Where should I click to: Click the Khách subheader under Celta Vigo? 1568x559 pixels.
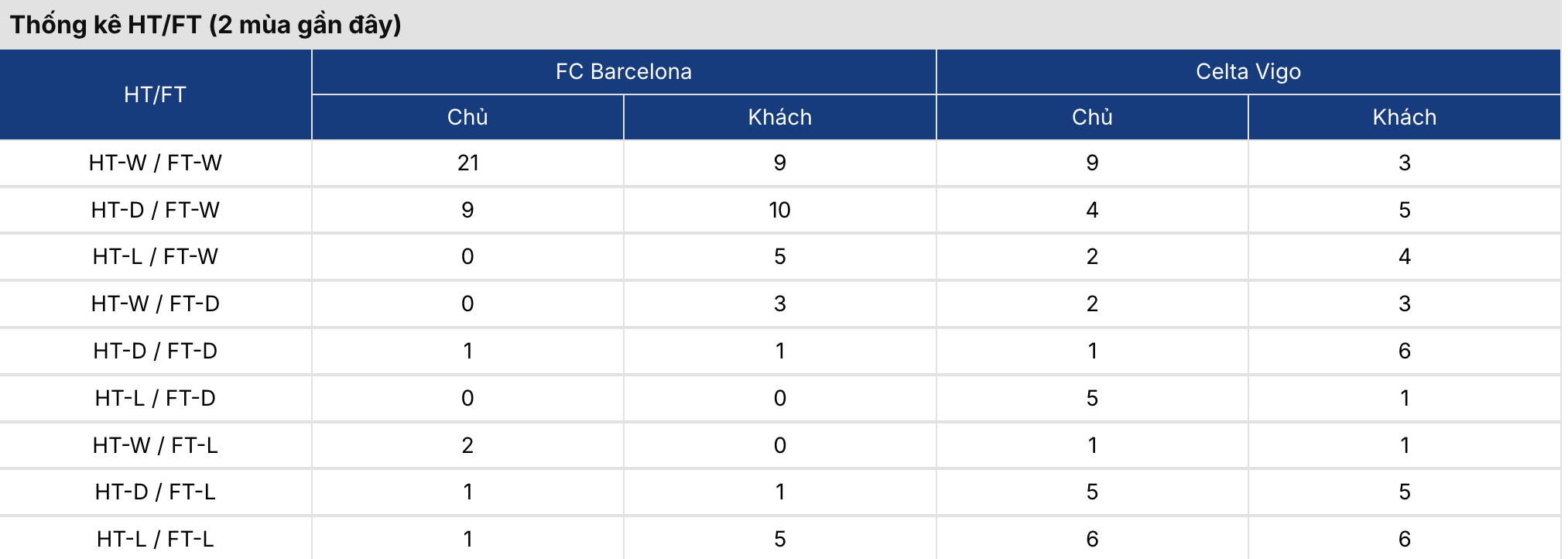(1404, 117)
